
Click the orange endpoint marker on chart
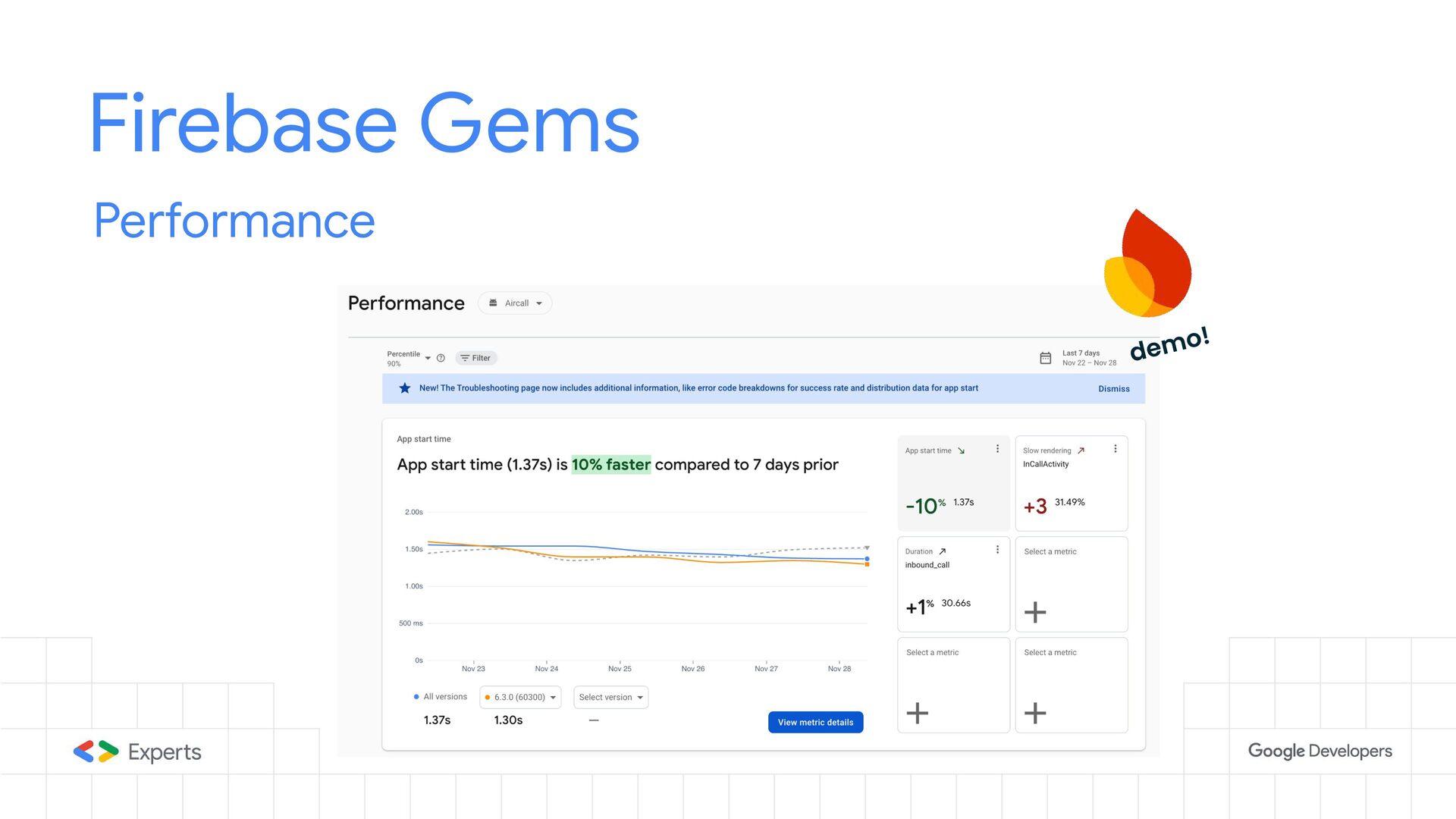tap(867, 565)
